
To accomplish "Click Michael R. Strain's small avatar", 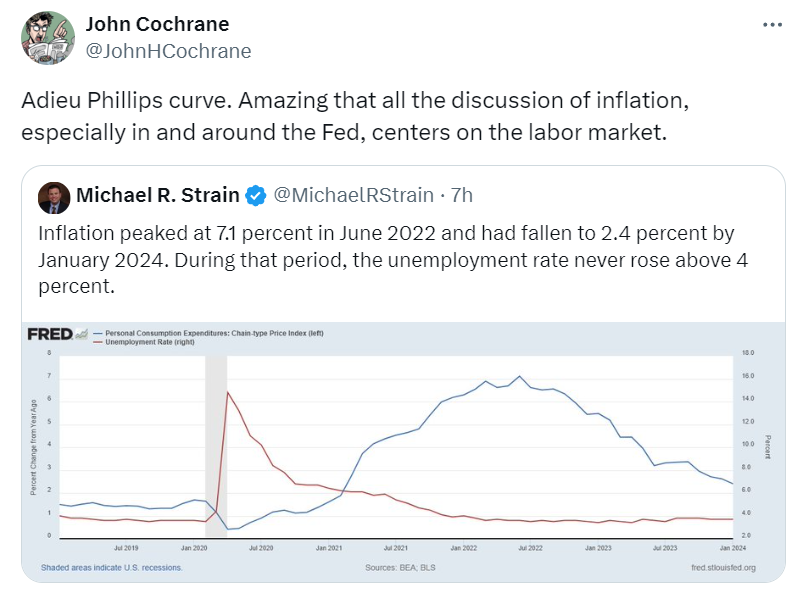I will pos(54,197).
